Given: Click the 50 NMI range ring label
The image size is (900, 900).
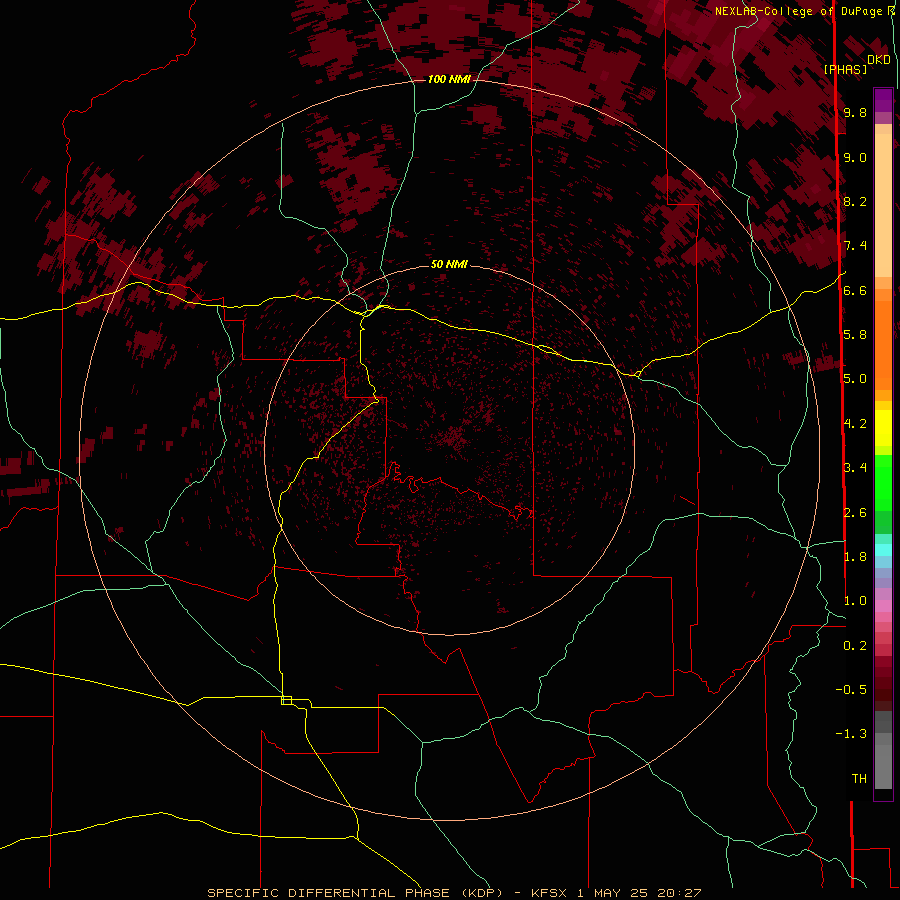Looking at the screenshot, I should (x=449, y=264).
